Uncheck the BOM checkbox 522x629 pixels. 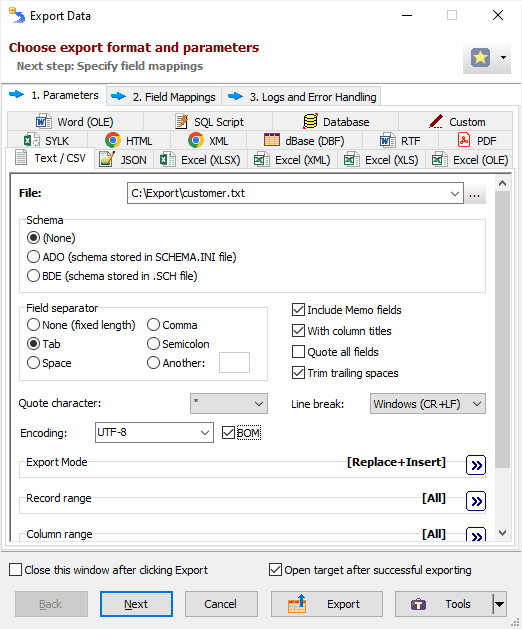point(228,433)
